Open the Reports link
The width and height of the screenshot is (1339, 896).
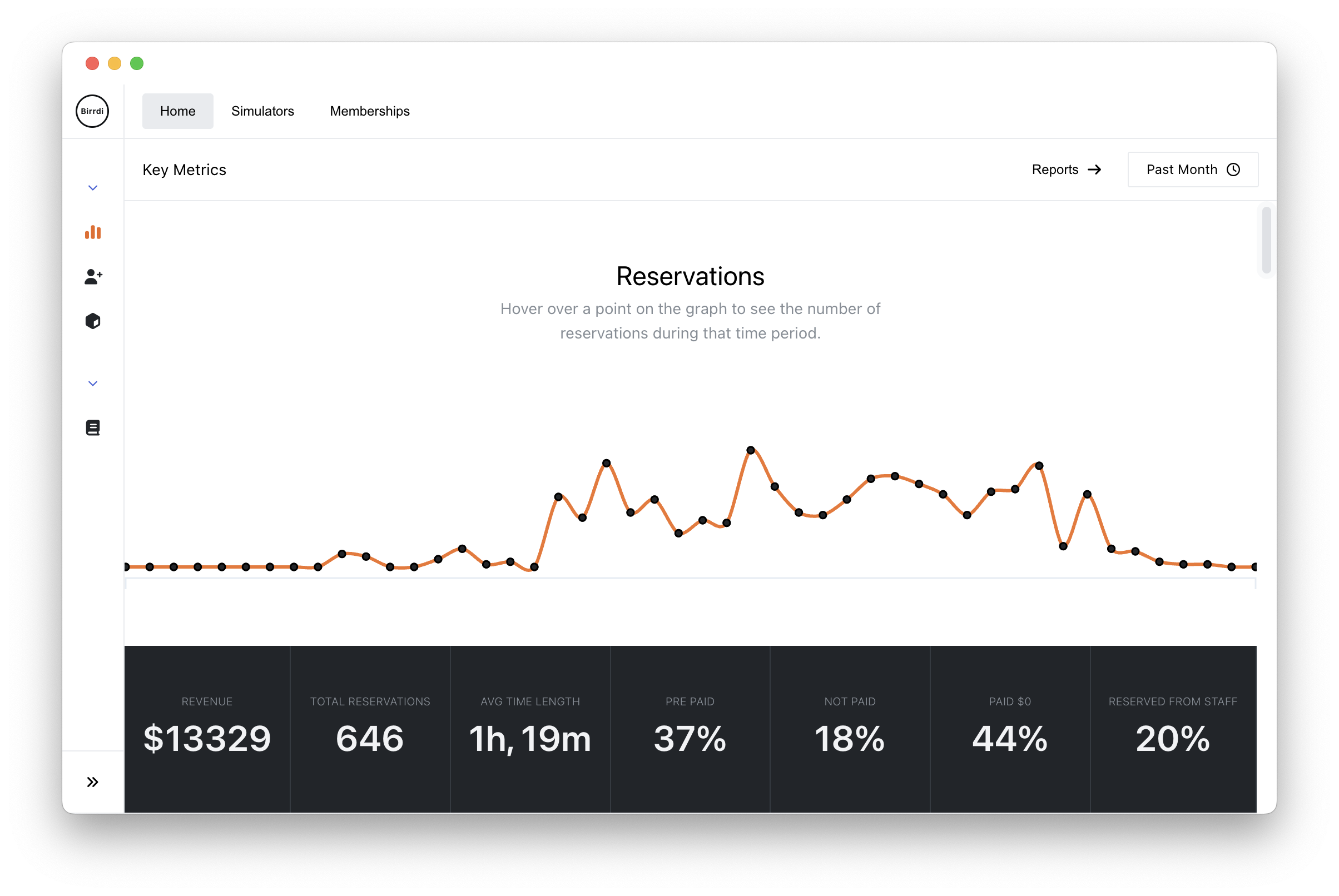click(1055, 170)
